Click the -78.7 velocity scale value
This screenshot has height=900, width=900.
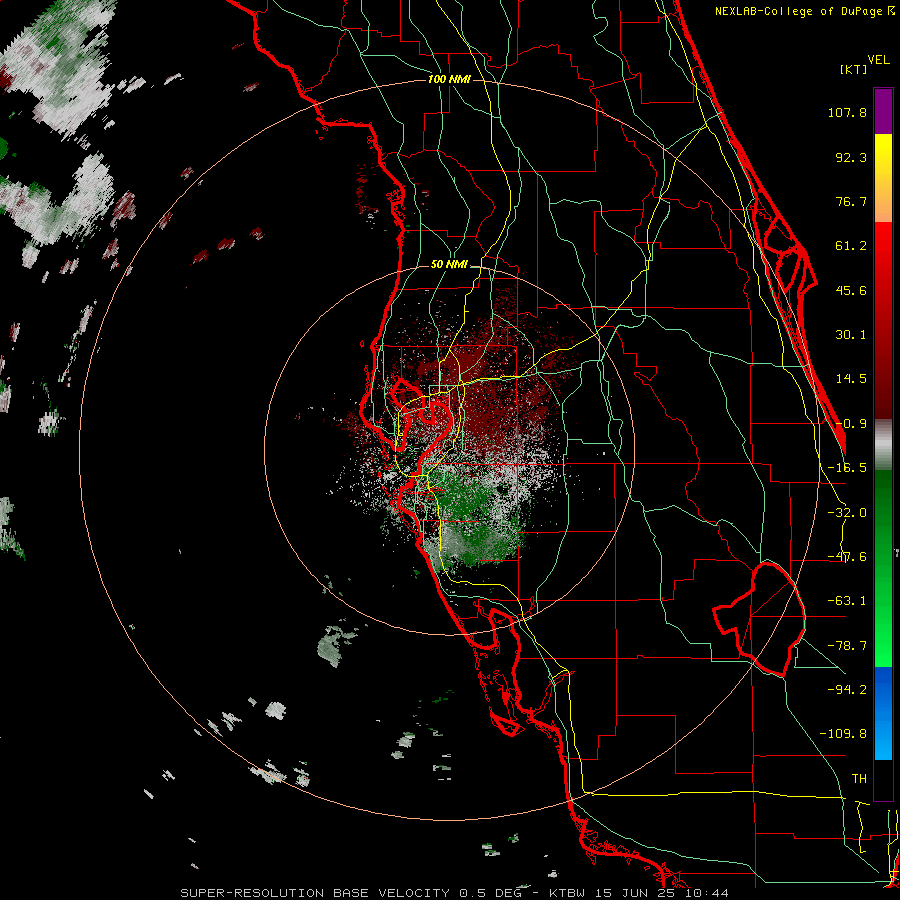point(847,646)
